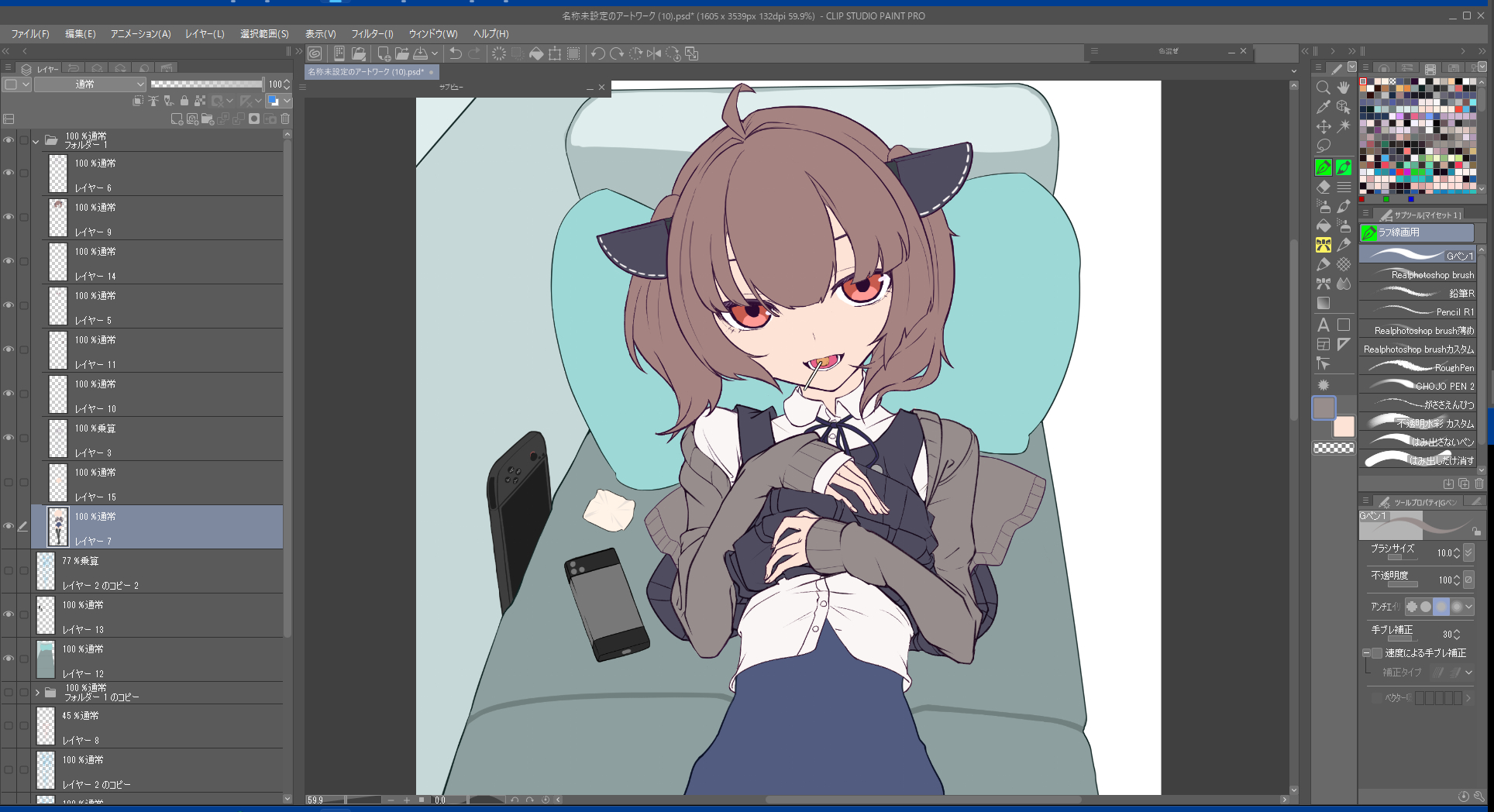
Task: Delete the selected layer with trash icon
Action: pyautogui.click(x=285, y=119)
